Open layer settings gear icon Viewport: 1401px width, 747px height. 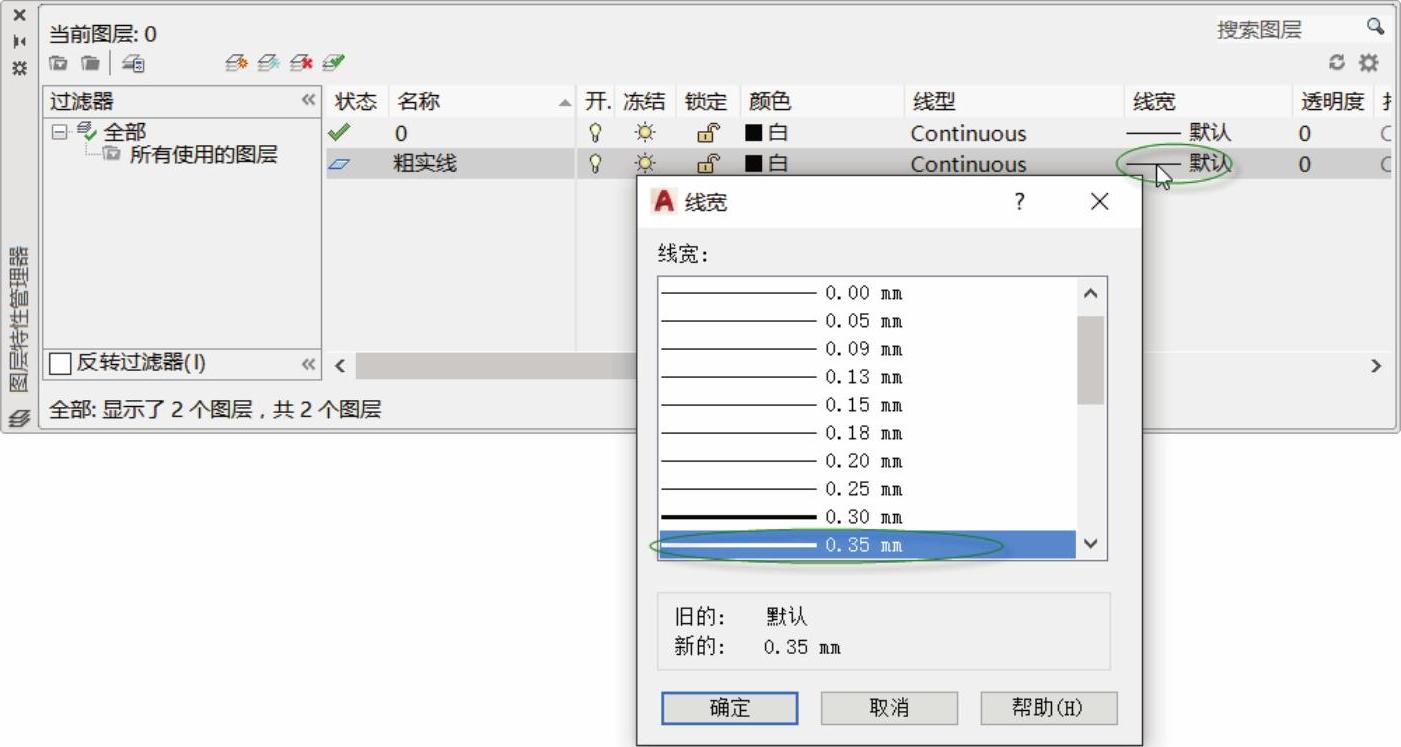[x=1368, y=63]
